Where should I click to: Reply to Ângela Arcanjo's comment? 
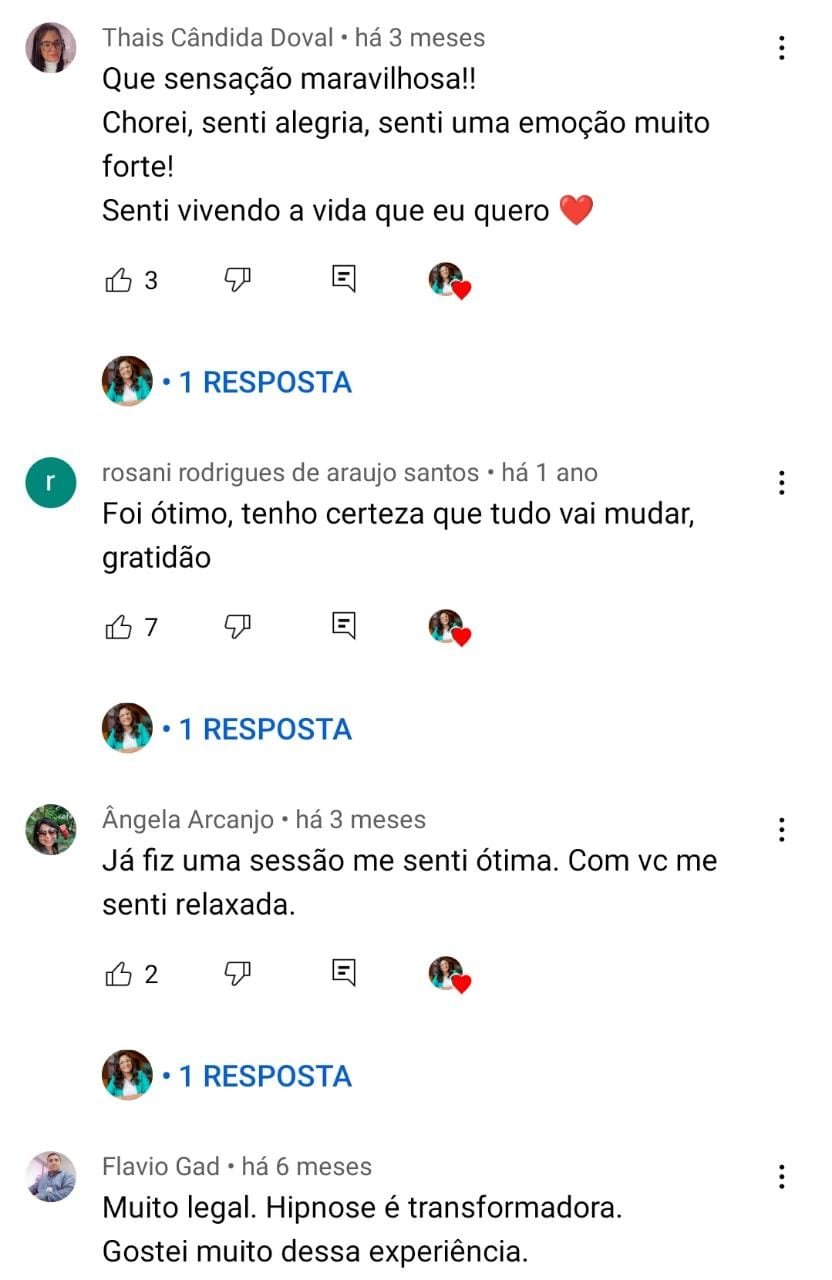coord(343,974)
